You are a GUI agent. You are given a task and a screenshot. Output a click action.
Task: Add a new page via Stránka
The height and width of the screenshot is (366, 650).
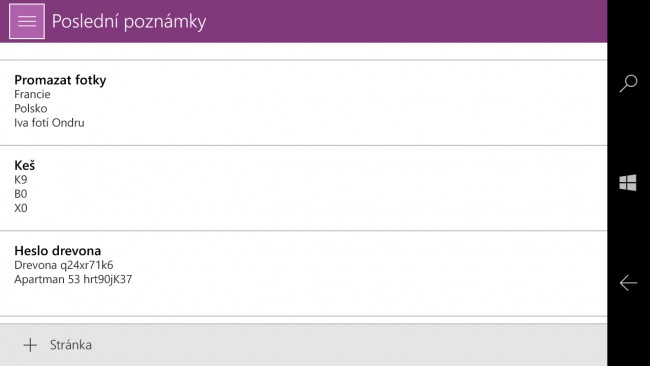tap(71, 345)
